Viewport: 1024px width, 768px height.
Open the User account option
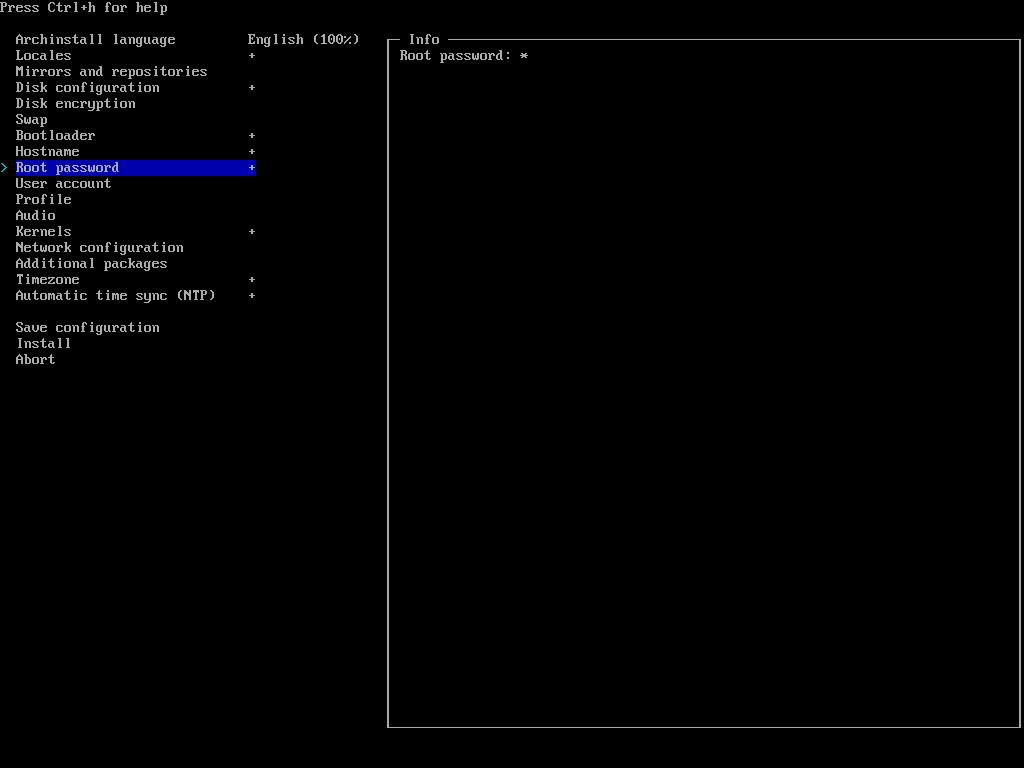63,184
